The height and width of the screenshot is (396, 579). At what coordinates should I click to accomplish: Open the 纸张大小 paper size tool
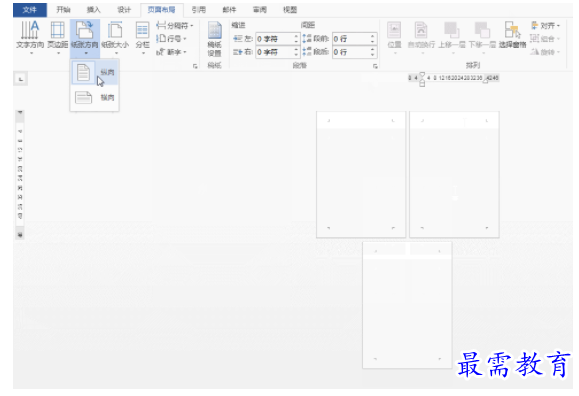point(115,37)
